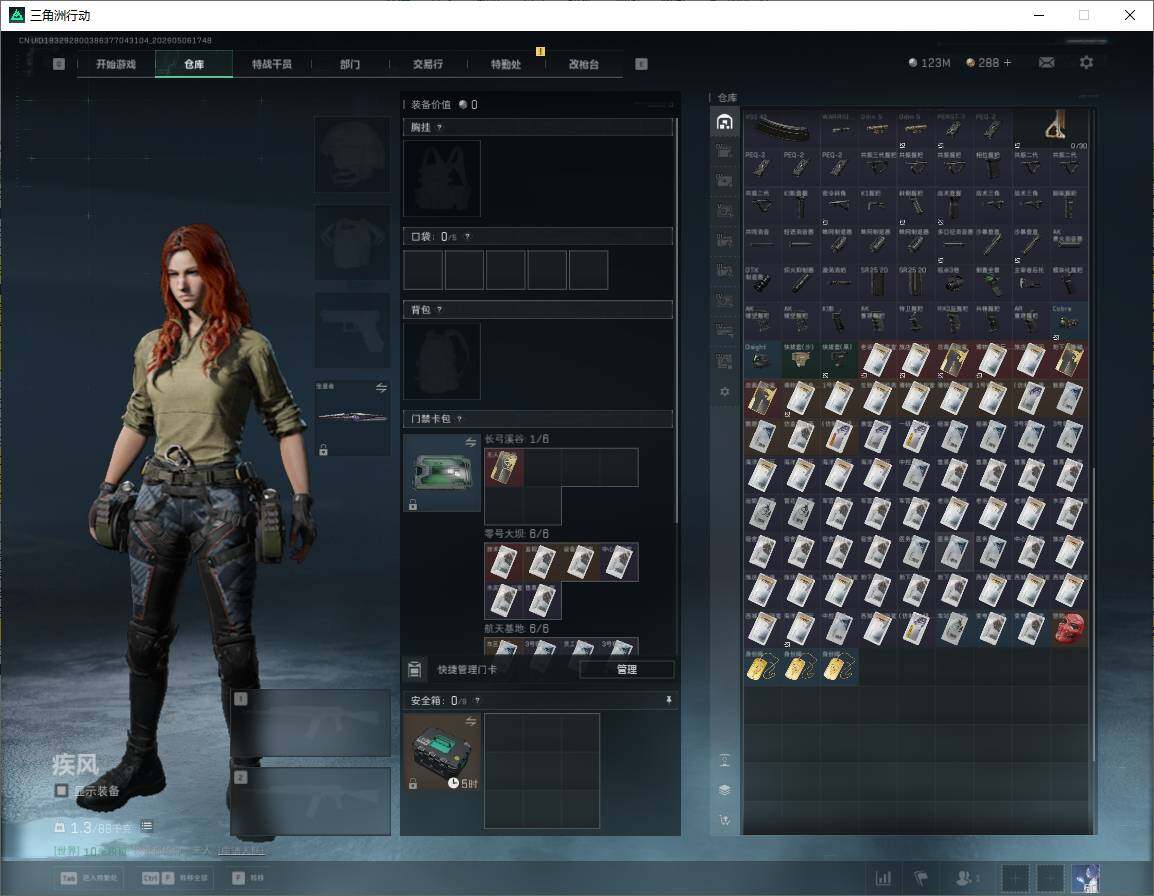Click the top tool icon above layers icon
This screenshot has height=896, width=1154.
click(724, 760)
